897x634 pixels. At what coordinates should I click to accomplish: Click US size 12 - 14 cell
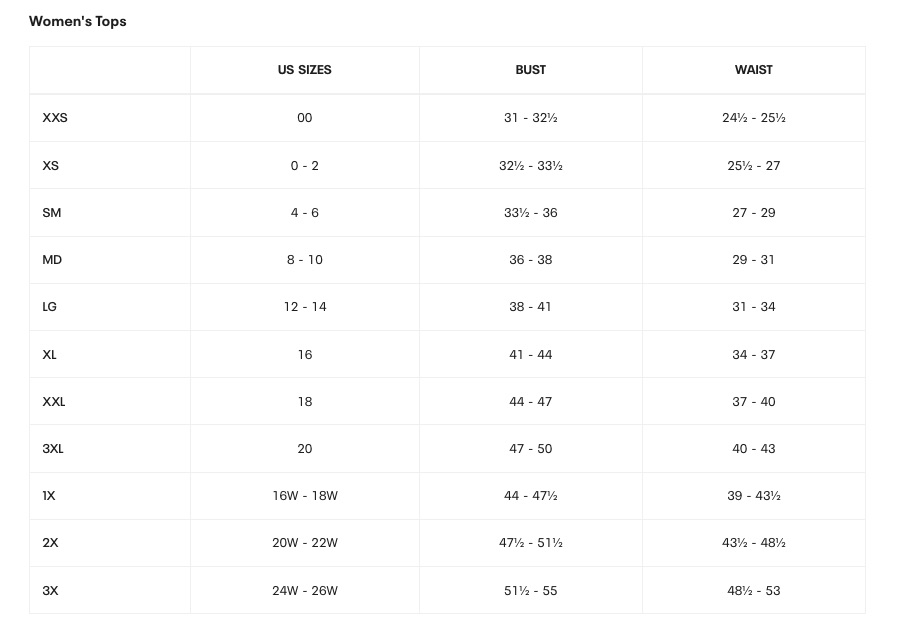(x=305, y=307)
